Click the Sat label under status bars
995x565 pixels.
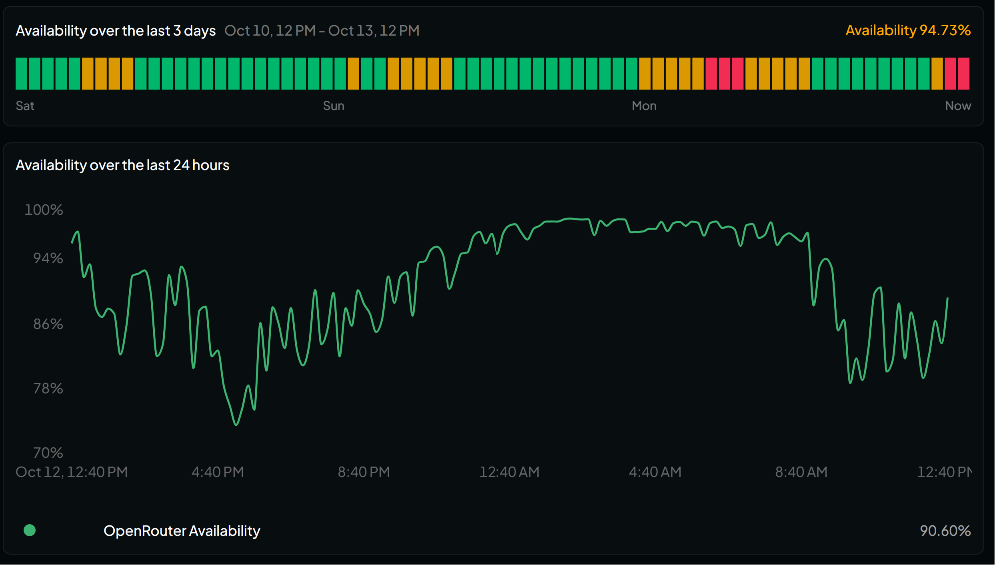click(x=25, y=106)
